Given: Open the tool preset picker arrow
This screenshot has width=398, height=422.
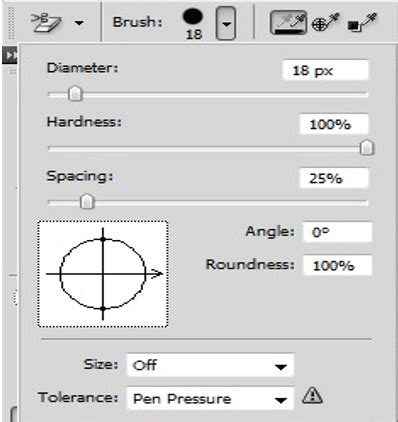Looking at the screenshot, I should [79, 23].
